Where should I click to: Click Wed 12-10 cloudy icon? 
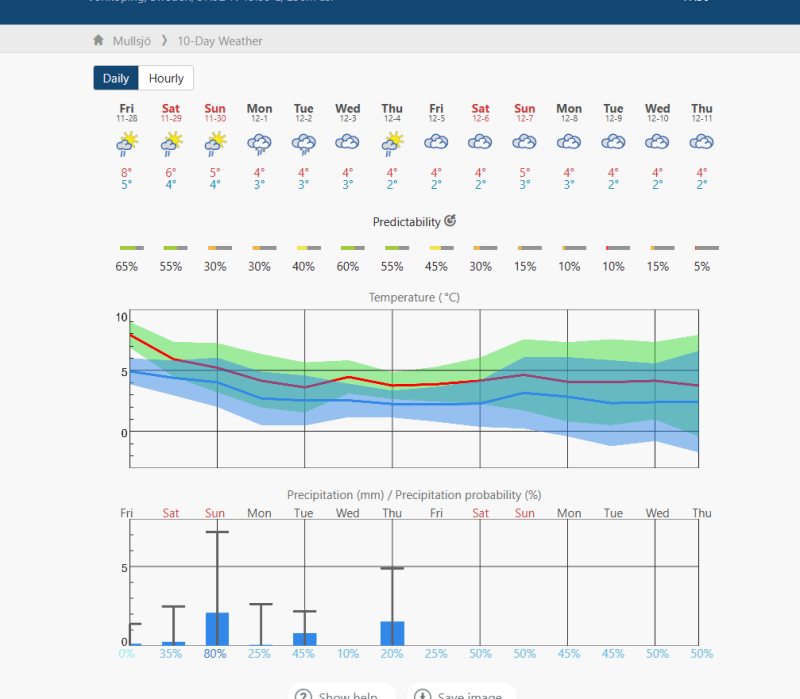[x=657, y=142]
